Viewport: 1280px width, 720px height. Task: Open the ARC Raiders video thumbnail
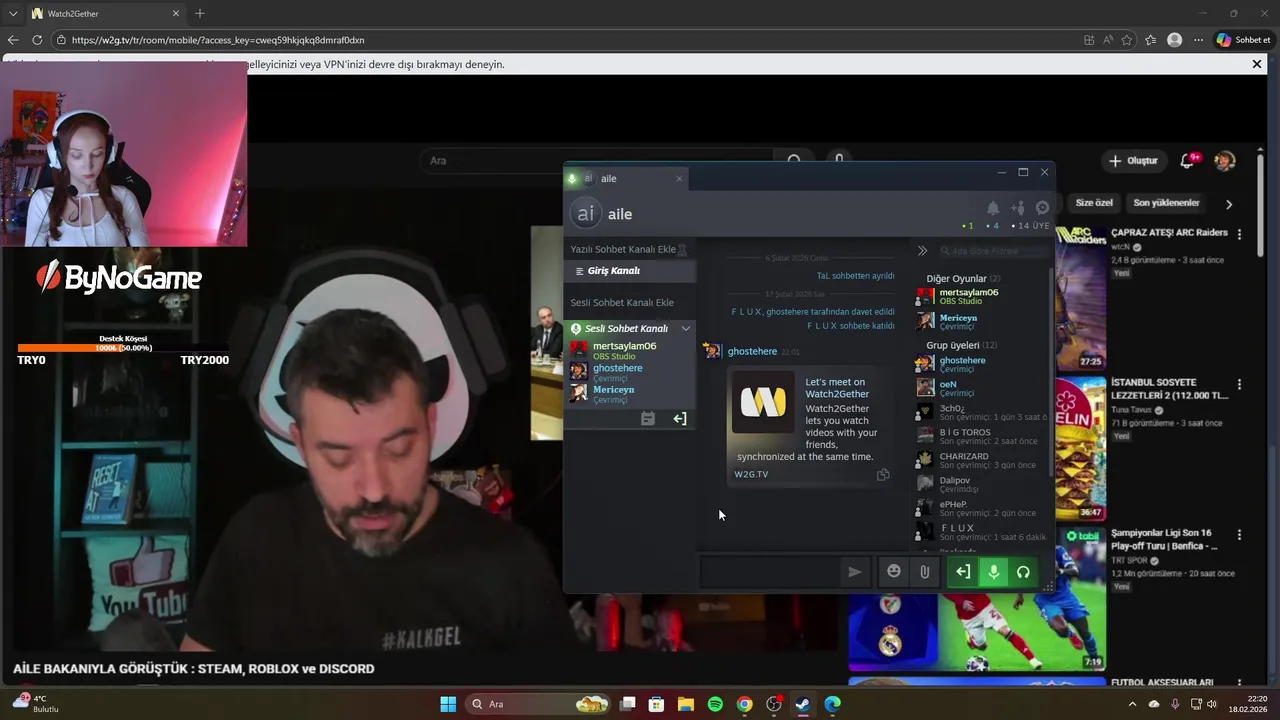(x=1081, y=298)
